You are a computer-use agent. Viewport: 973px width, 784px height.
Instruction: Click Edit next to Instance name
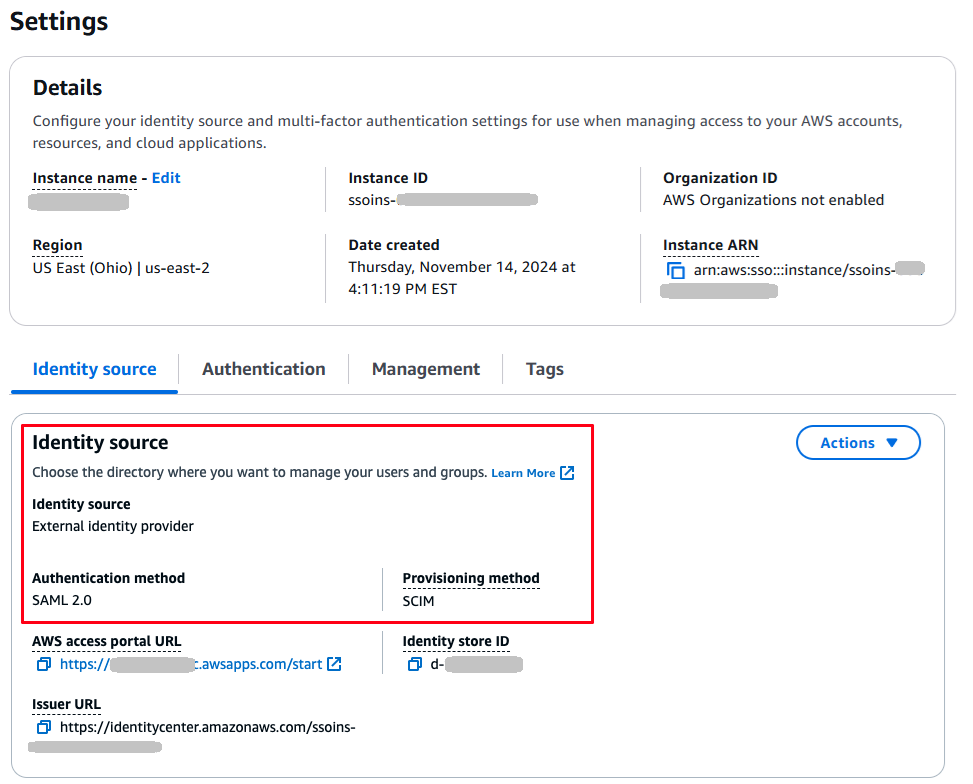click(x=165, y=178)
